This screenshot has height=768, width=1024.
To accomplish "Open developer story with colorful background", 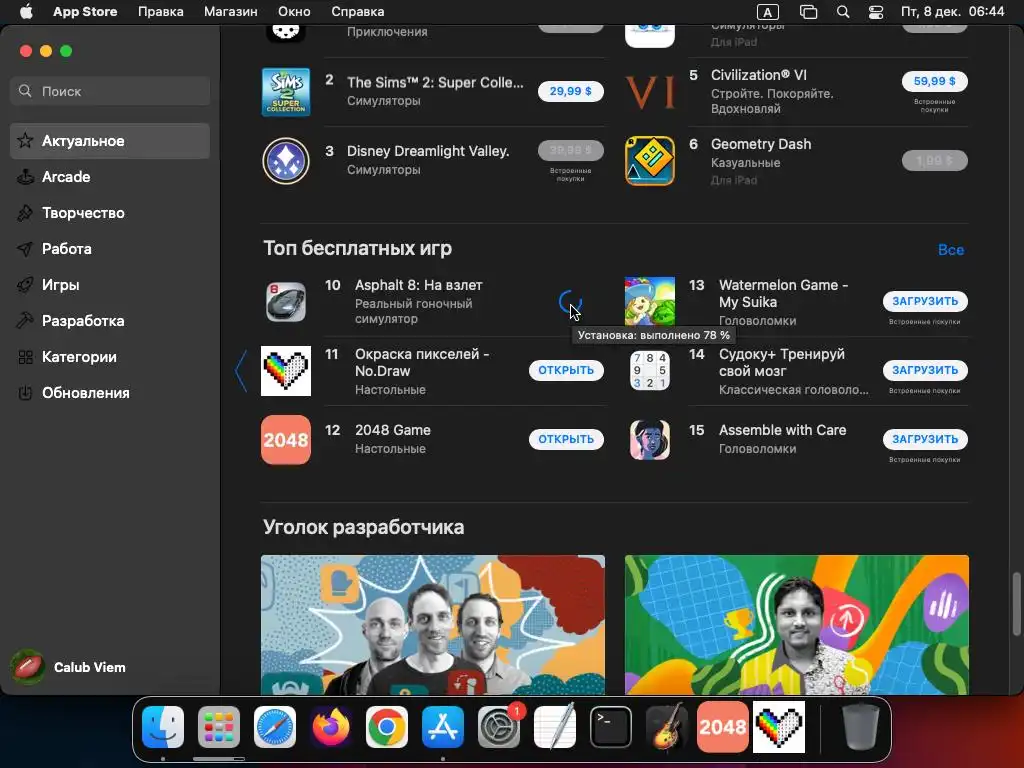I will coord(797,625).
